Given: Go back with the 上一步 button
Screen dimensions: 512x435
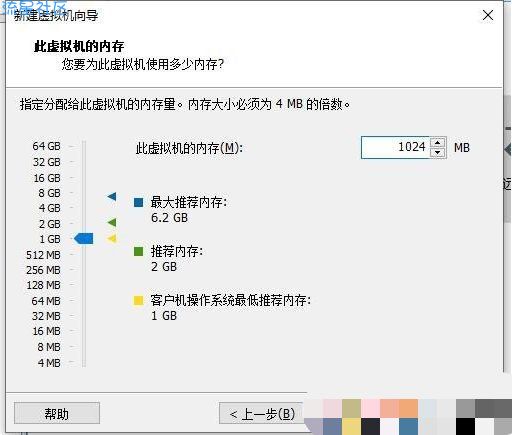Looking at the screenshot, I should coord(262,413).
